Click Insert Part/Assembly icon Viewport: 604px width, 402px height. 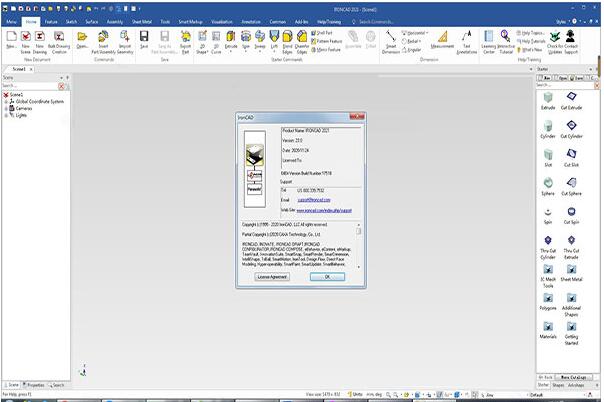point(103,37)
